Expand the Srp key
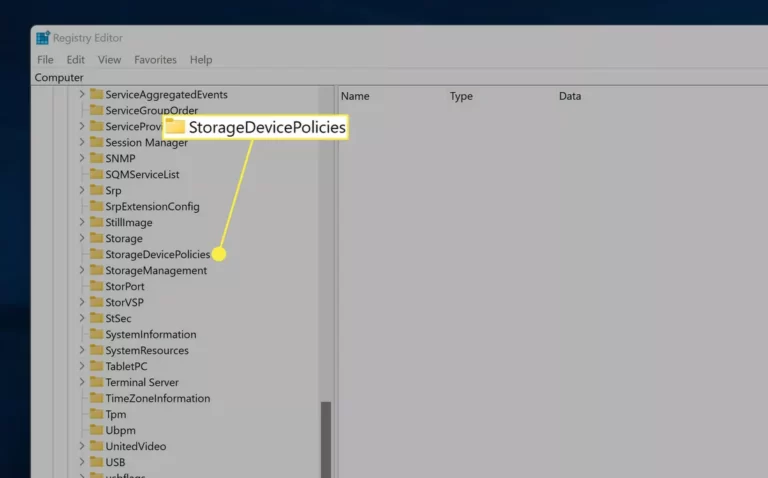 click(82, 190)
